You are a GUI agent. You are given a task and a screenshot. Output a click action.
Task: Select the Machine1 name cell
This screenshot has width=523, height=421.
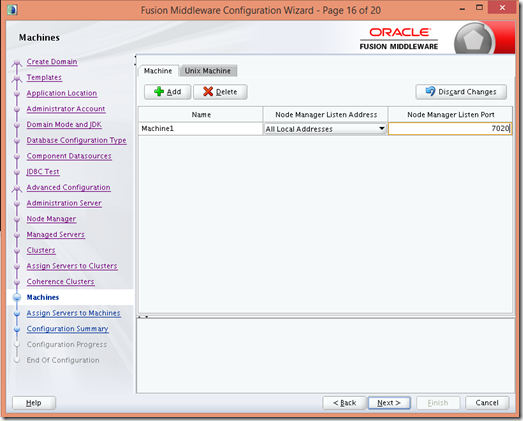pyautogui.click(x=201, y=128)
